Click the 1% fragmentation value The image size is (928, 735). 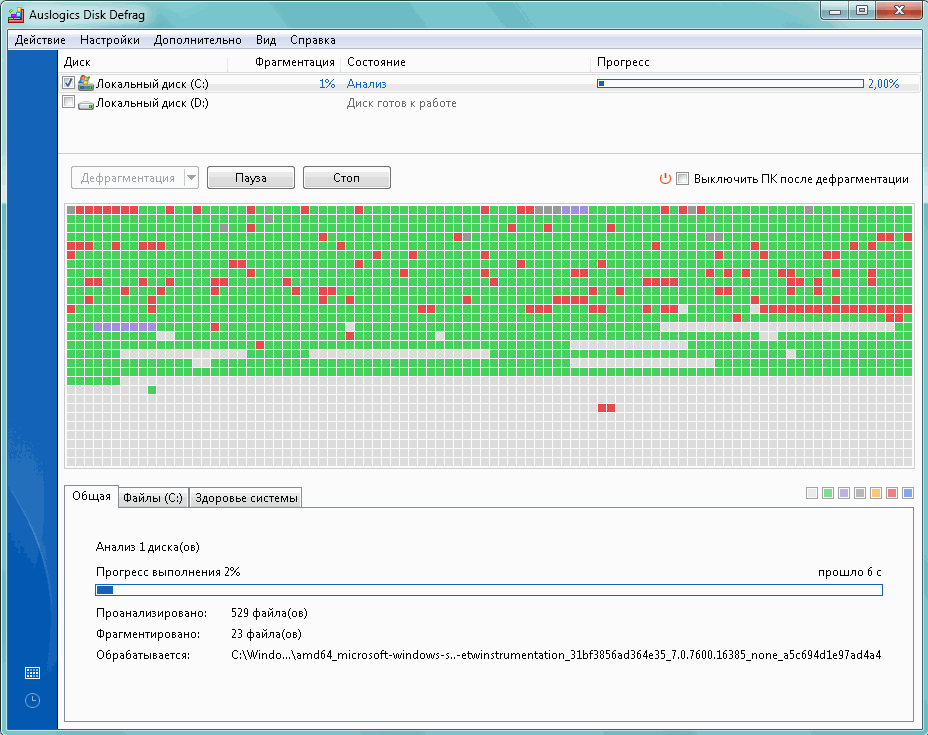pyautogui.click(x=327, y=83)
